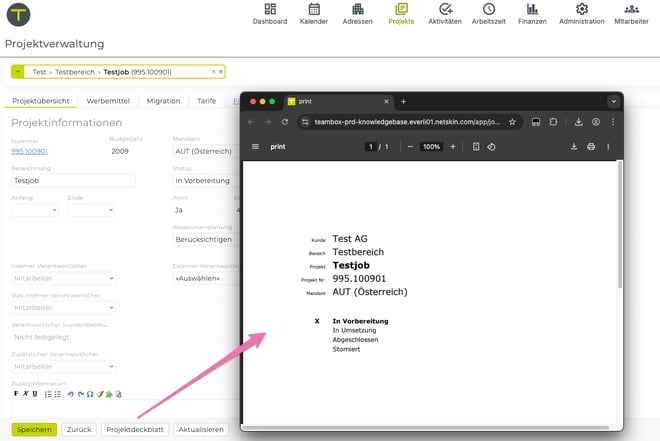Open the Projekte module
This screenshot has height=441, width=660.
pyautogui.click(x=401, y=14)
